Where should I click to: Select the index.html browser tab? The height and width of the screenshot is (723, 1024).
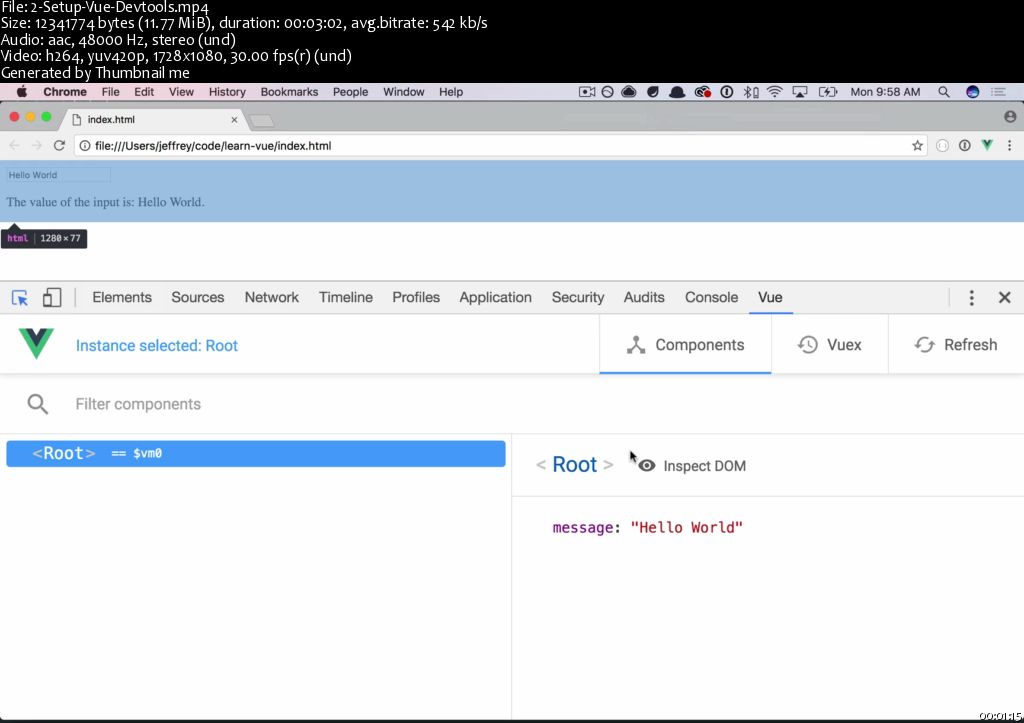coord(153,120)
